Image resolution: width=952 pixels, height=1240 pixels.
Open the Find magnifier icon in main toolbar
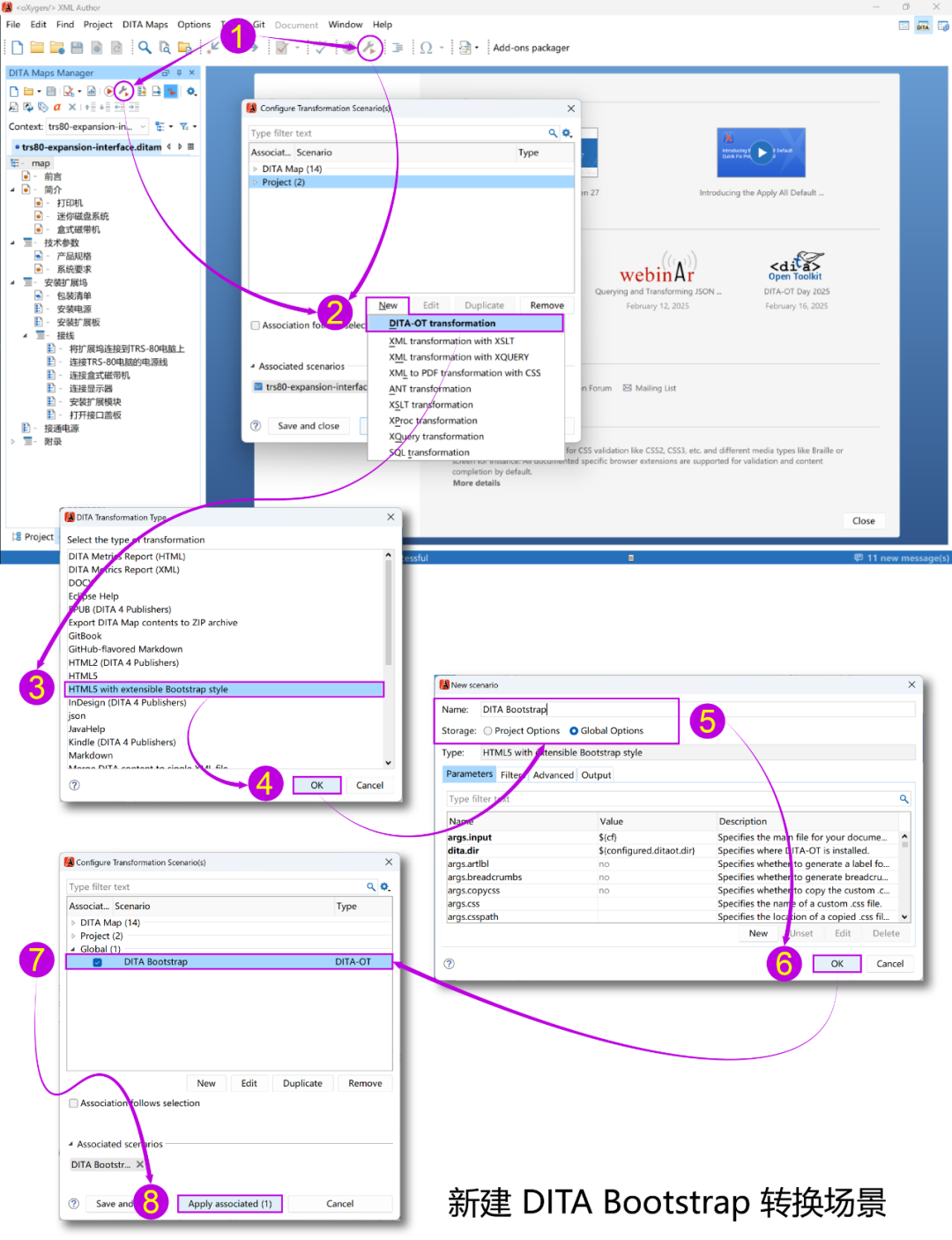pyautogui.click(x=145, y=48)
